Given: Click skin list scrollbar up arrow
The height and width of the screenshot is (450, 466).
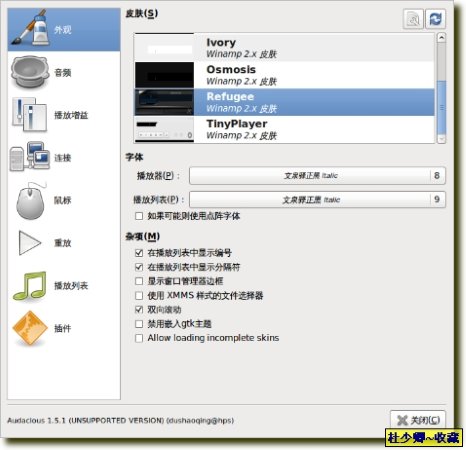Looking at the screenshot, I should pos(441,37).
